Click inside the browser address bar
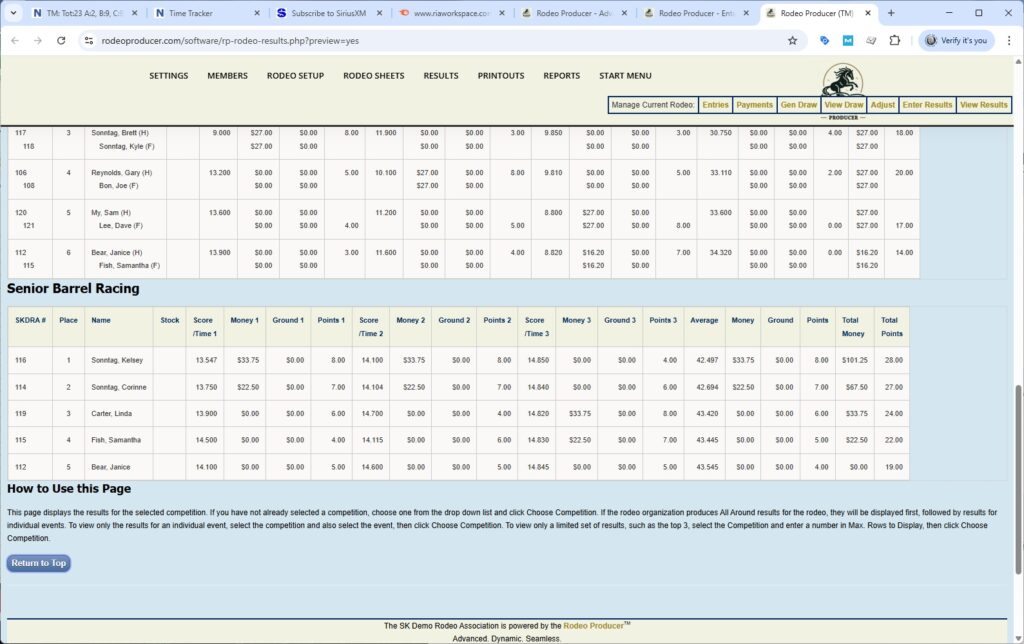This screenshot has height=644, width=1024. click(300, 40)
